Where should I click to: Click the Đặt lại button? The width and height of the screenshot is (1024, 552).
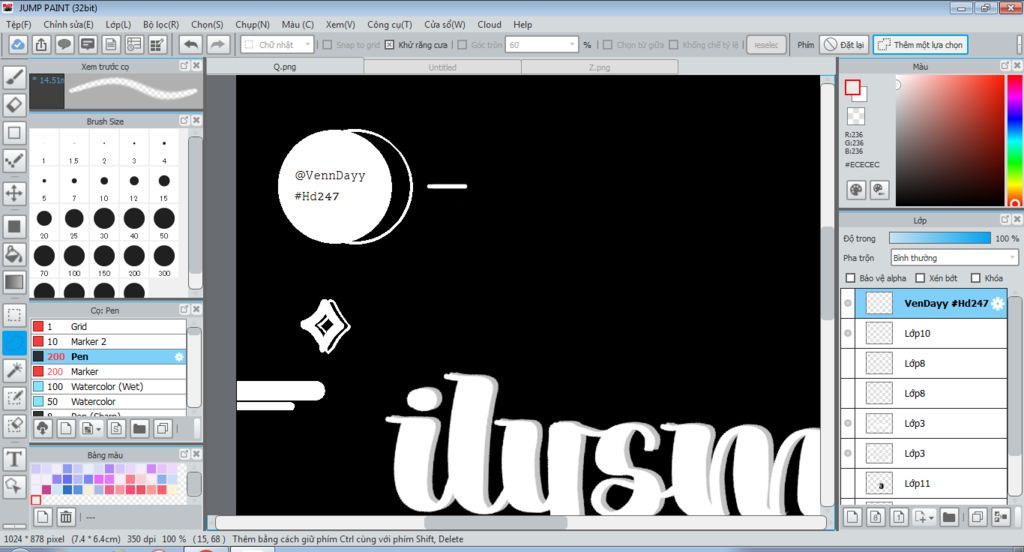(x=844, y=44)
